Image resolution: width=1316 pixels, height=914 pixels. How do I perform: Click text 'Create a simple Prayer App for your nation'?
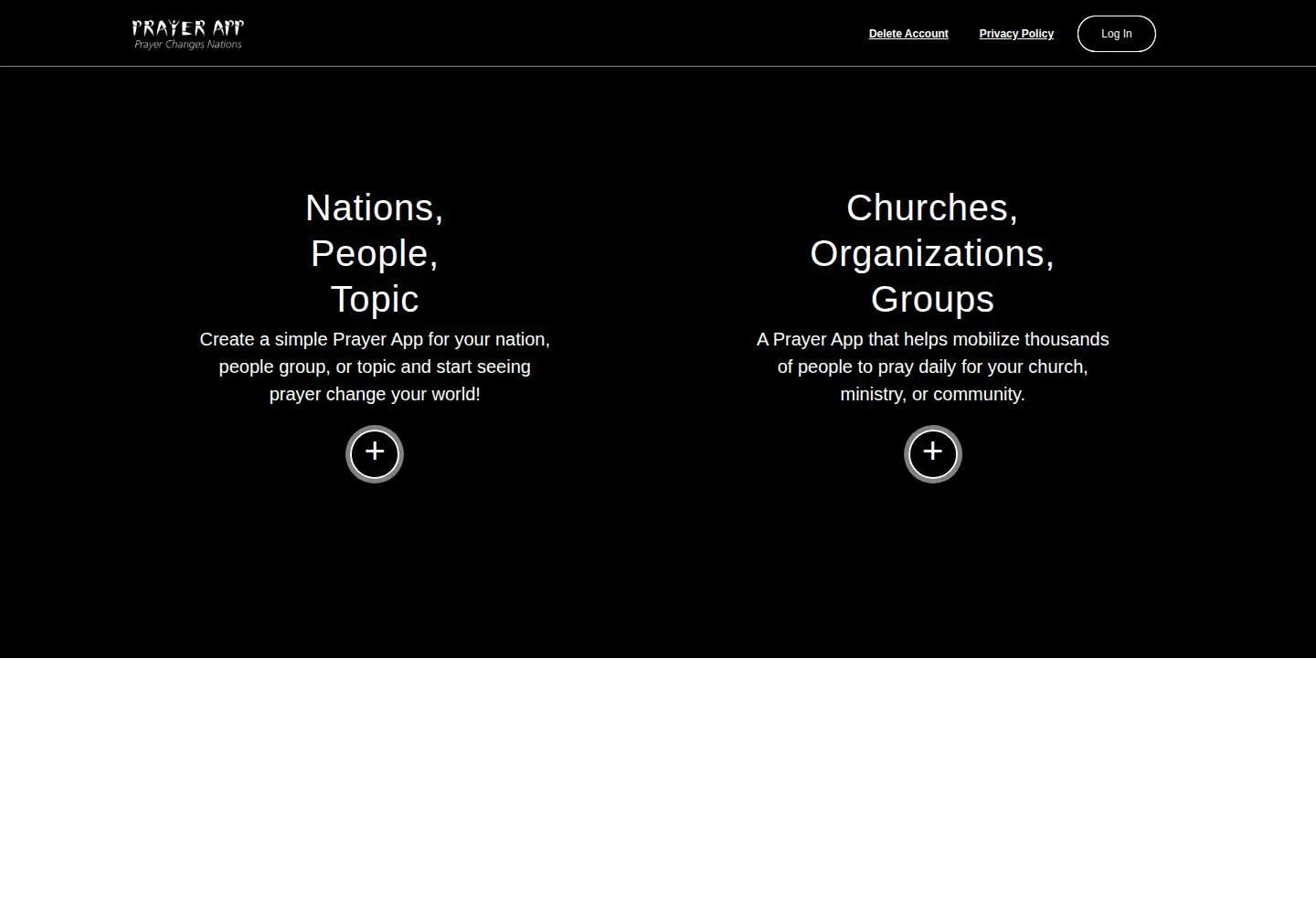373,339
